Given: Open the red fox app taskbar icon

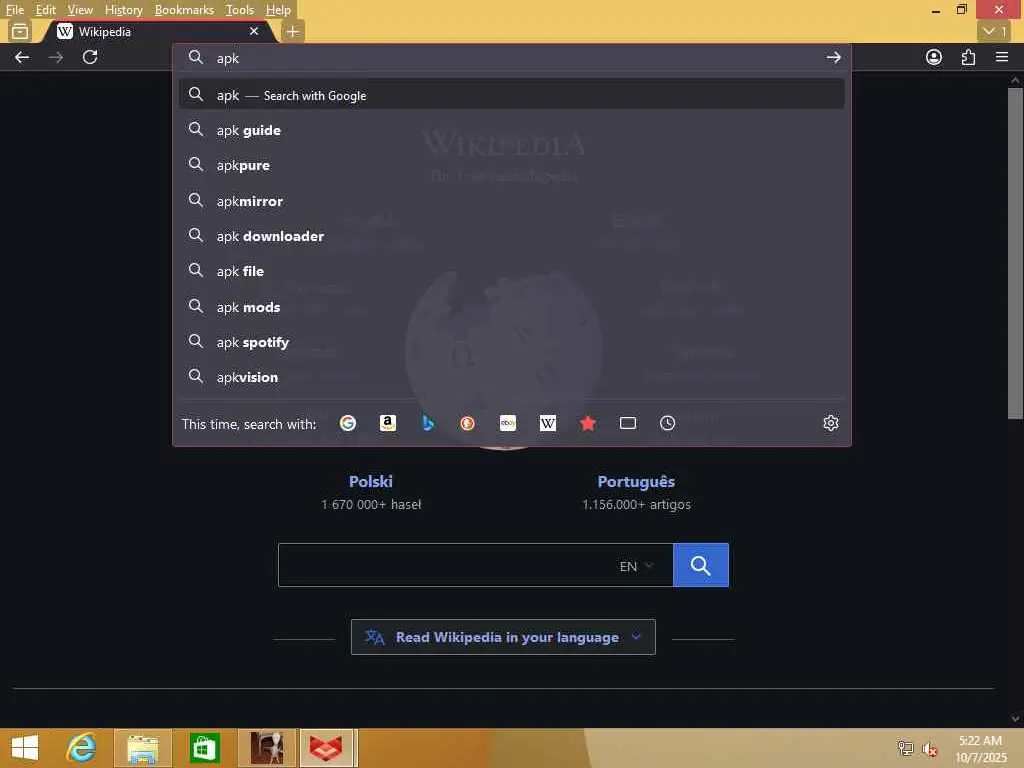Looking at the screenshot, I should 326,748.
